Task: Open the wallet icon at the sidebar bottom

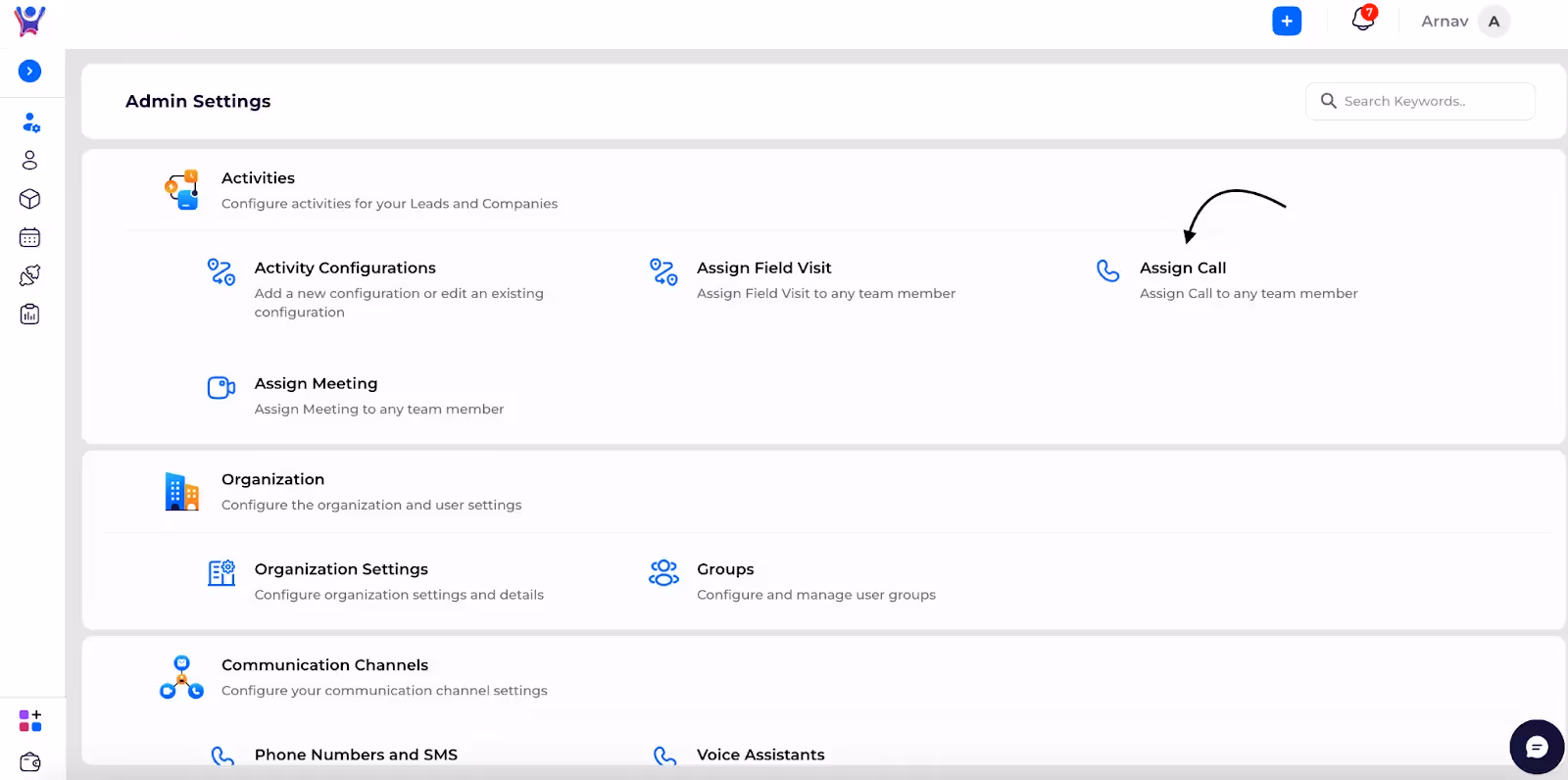Action: coord(30,761)
